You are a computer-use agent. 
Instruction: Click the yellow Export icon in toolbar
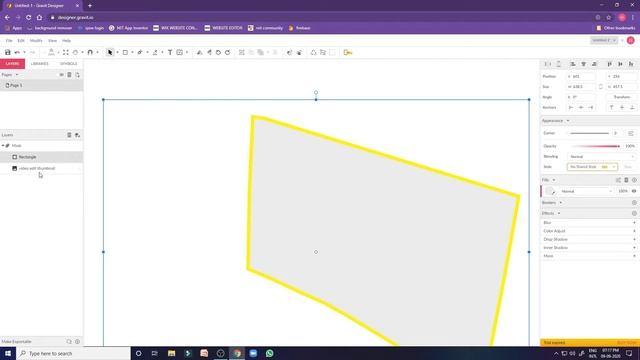(348, 52)
